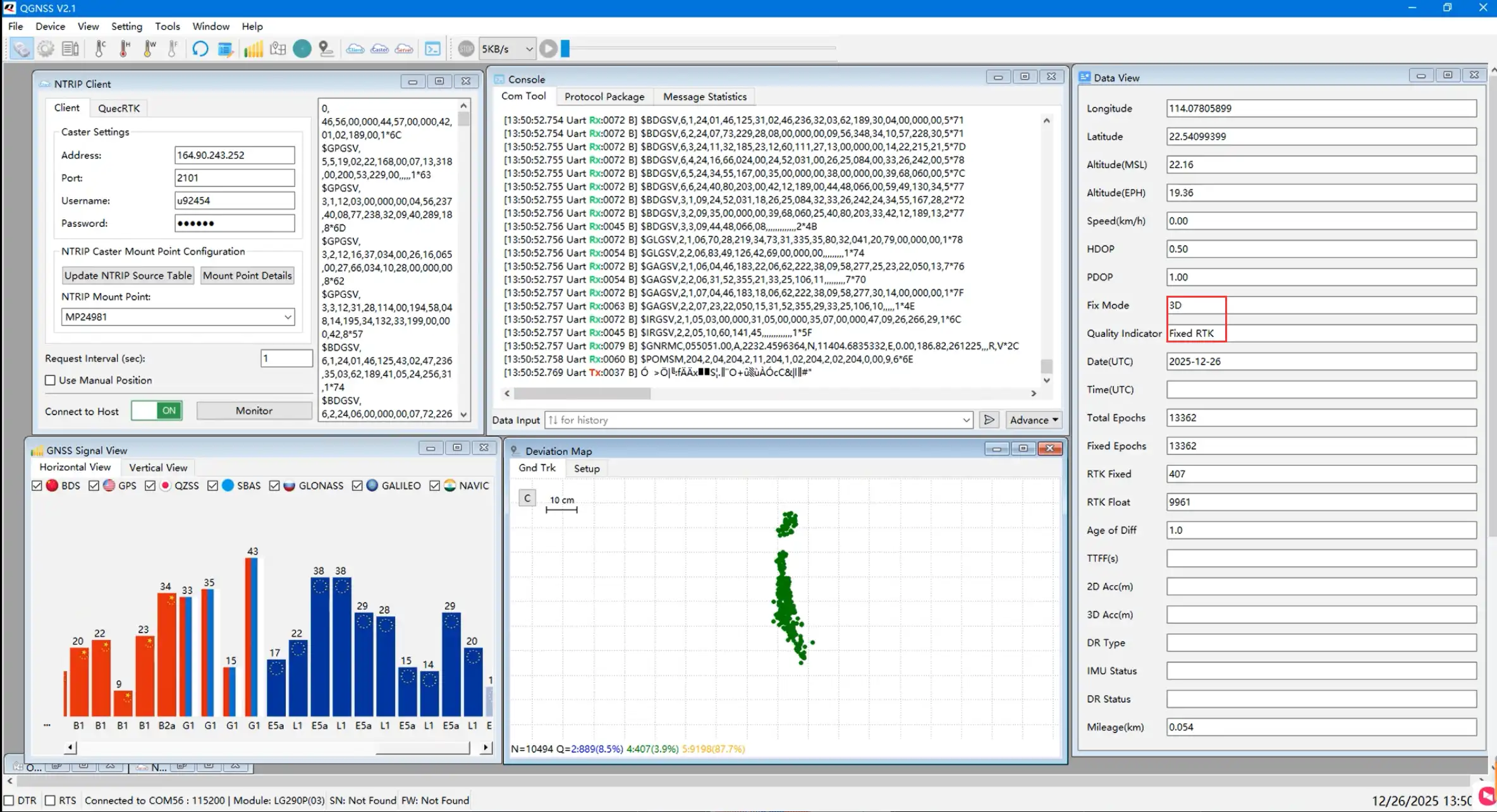Open the console terminal icon

(x=433, y=49)
